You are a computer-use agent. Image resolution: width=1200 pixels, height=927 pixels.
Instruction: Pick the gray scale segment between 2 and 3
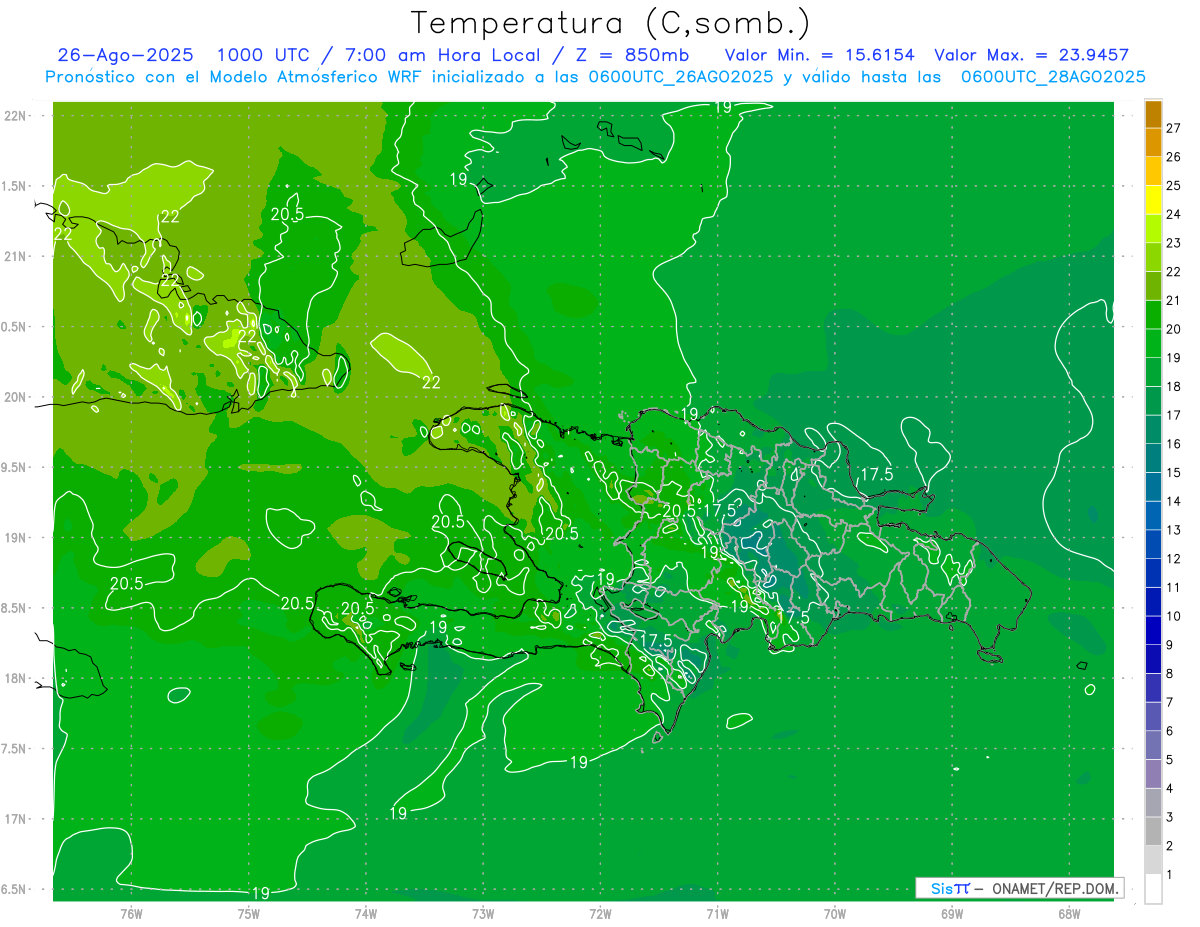pos(1153,831)
